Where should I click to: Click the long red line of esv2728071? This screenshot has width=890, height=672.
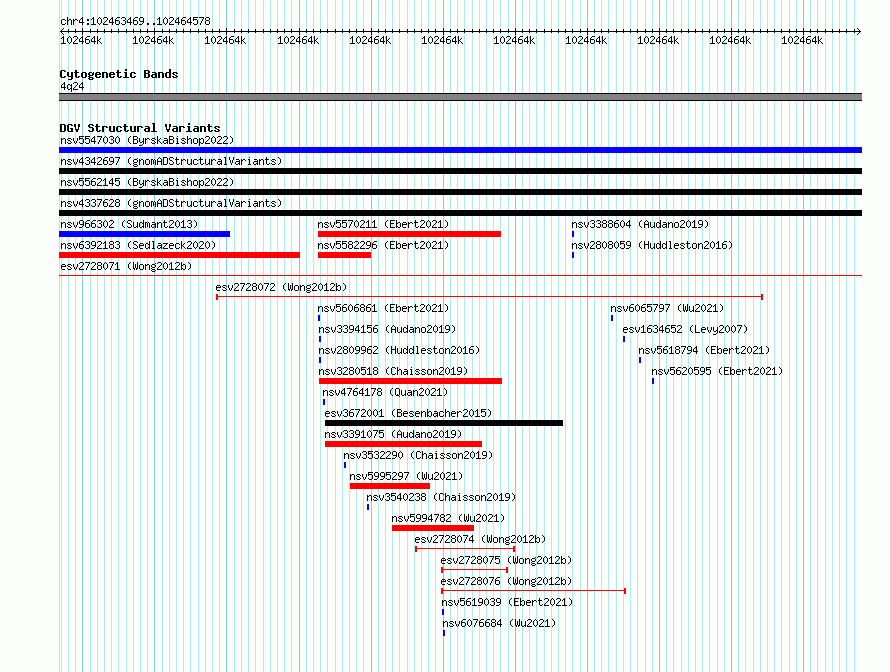click(x=460, y=276)
